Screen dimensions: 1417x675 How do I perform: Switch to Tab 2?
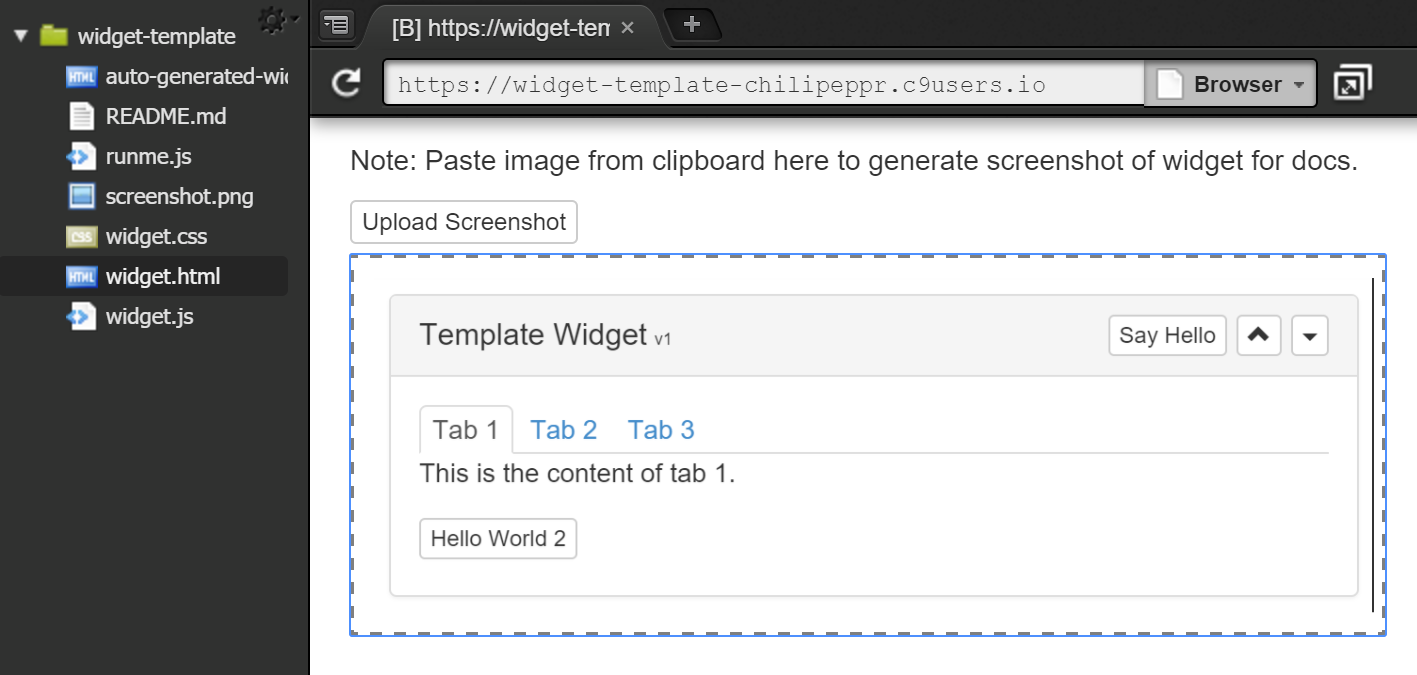[x=563, y=430]
